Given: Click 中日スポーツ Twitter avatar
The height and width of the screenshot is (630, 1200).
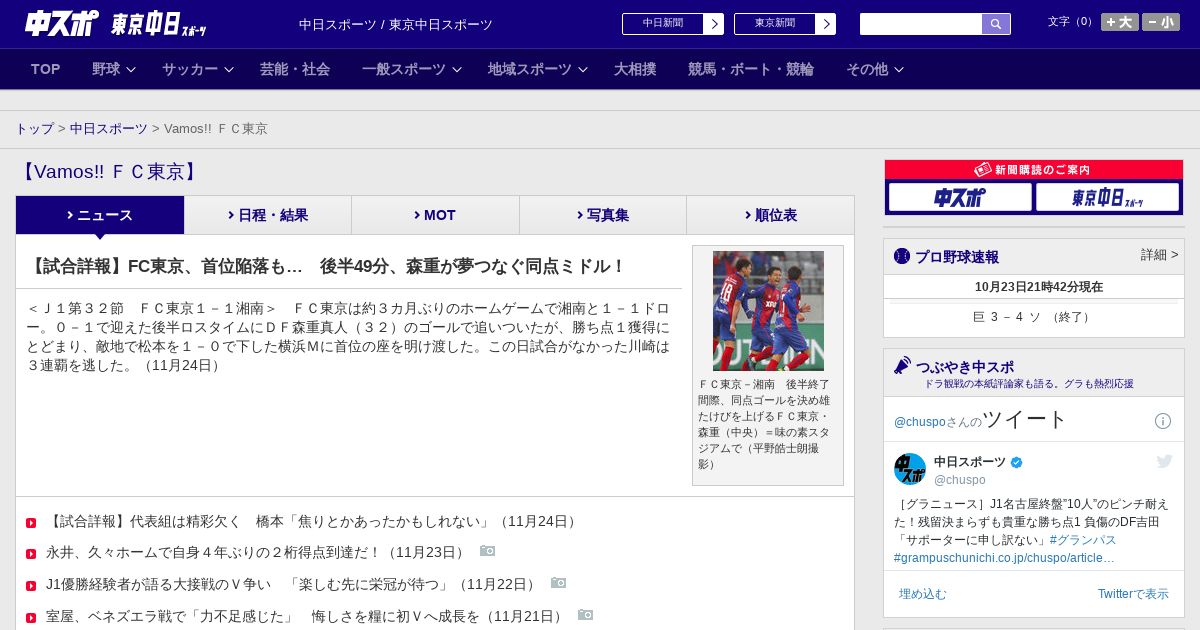Looking at the screenshot, I should tap(910, 469).
